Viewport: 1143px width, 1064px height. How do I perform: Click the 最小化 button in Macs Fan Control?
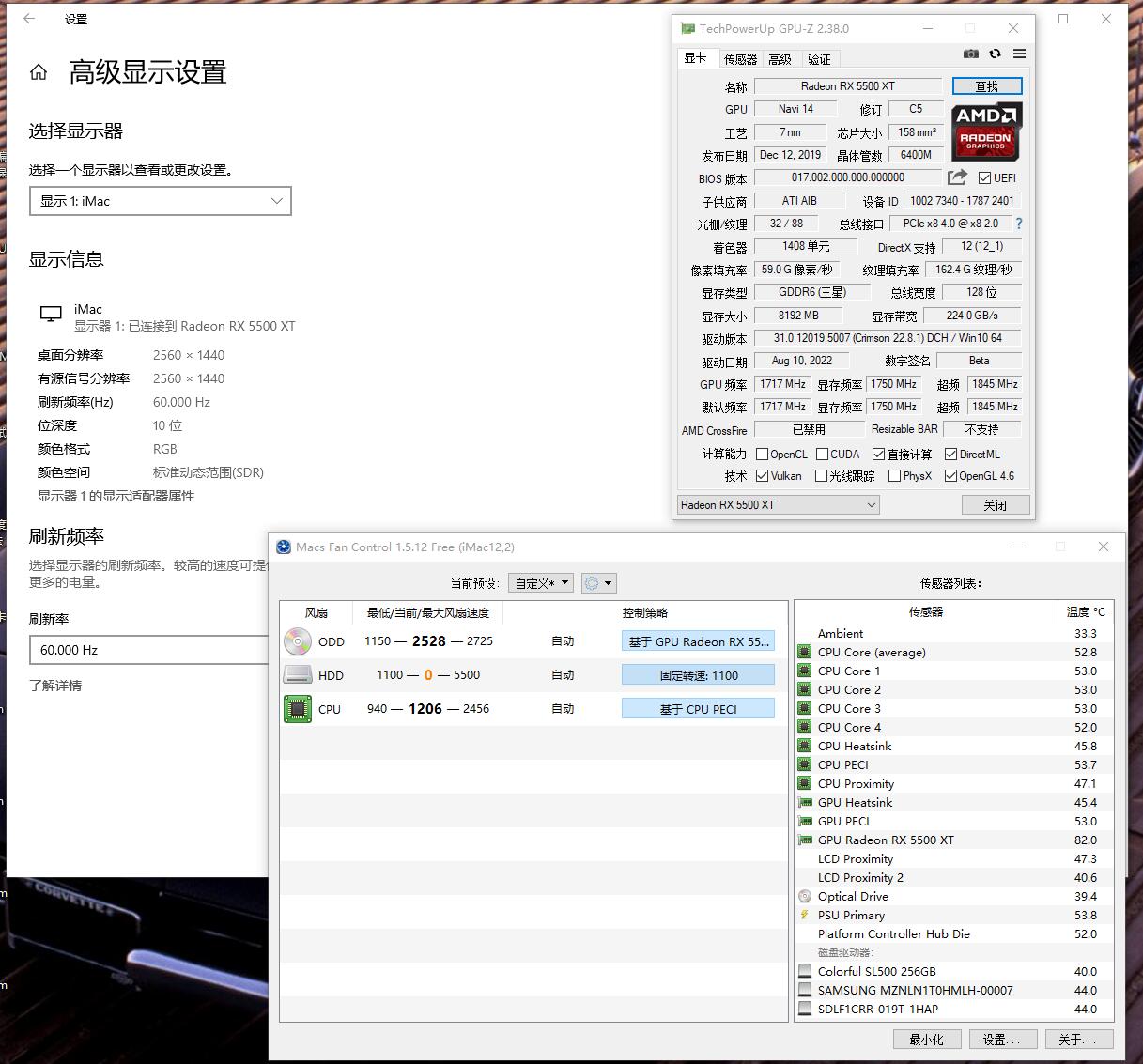pyautogui.click(x=927, y=1040)
